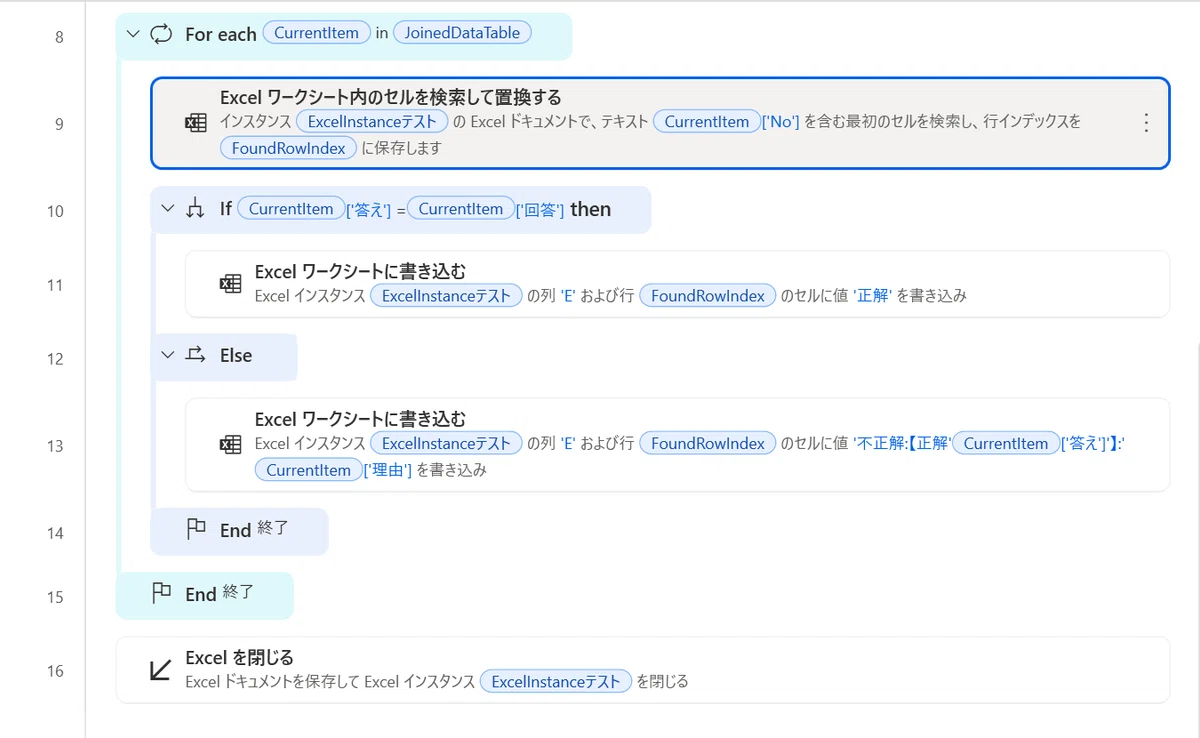This screenshot has width=1200, height=738.
Task: Click the Excel icon on step 13
Action: (231, 445)
